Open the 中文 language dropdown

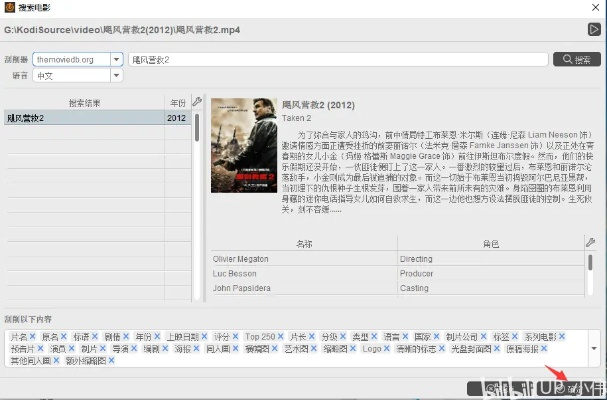(116, 76)
